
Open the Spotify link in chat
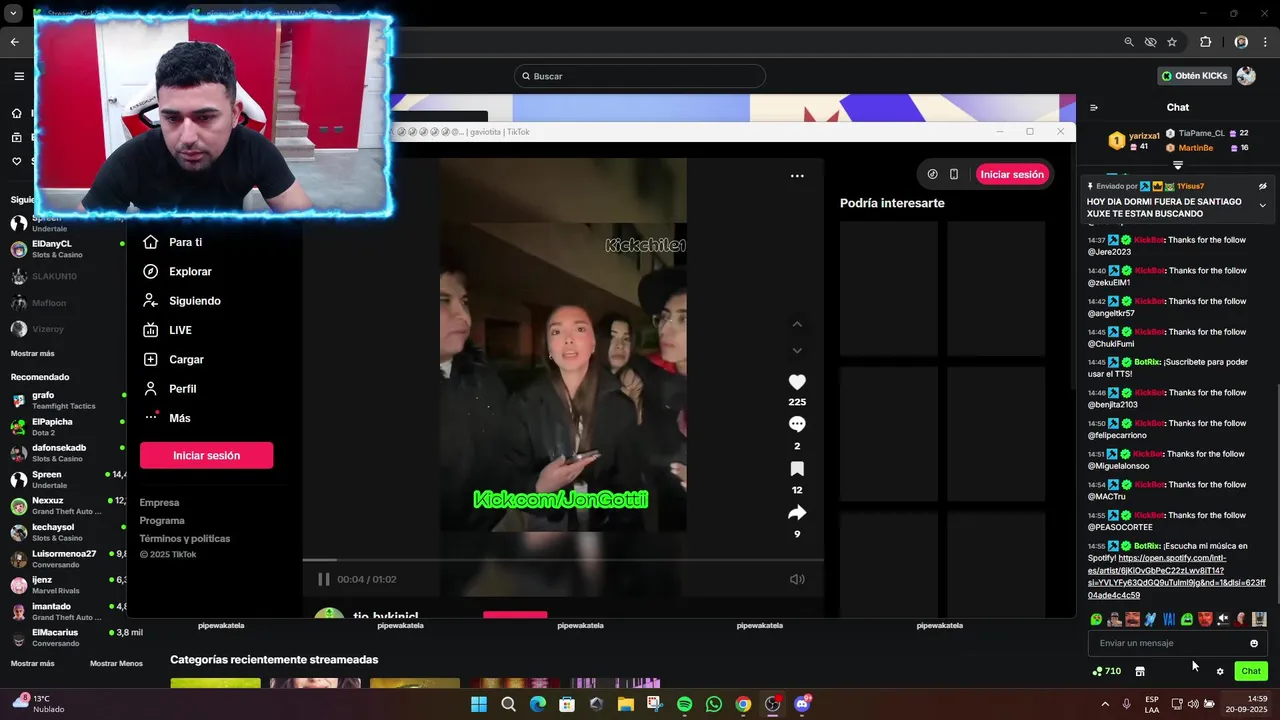(1176, 576)
